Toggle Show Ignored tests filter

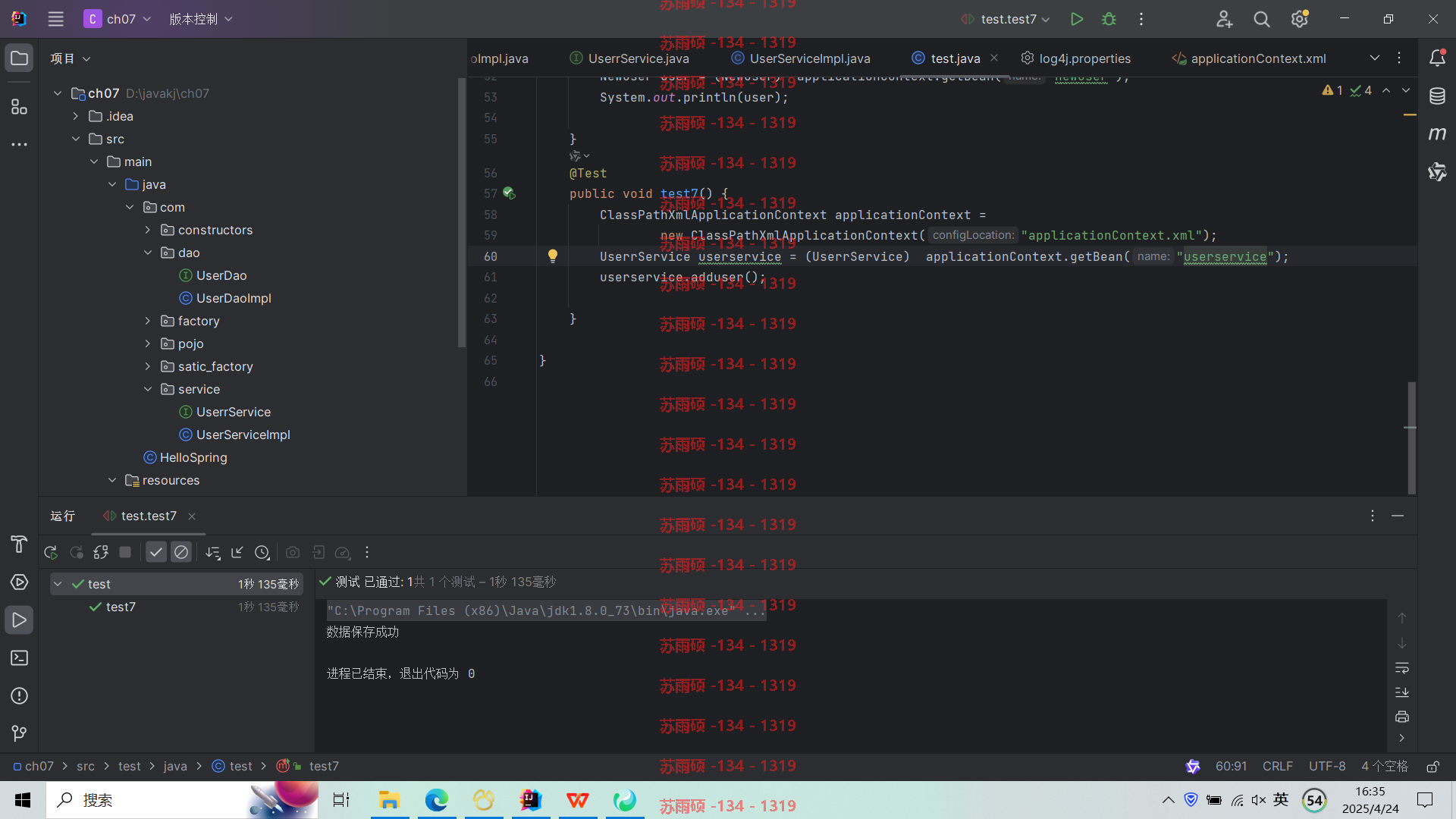[181, 553]
